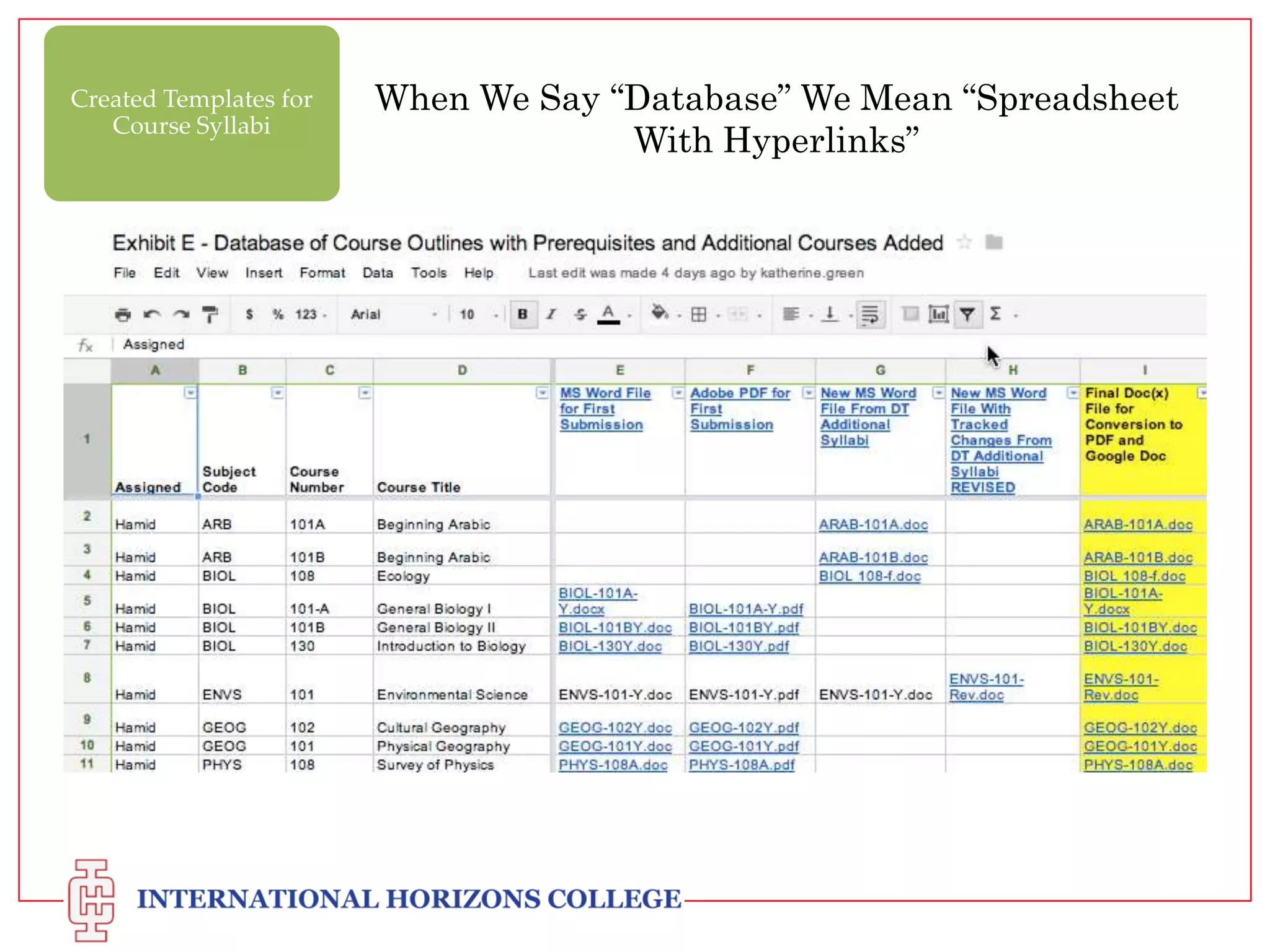Toggle the Wrap text button
The width and height of the screenshot is (1270, 952).
pyautogui.click(x=871, y=315)
